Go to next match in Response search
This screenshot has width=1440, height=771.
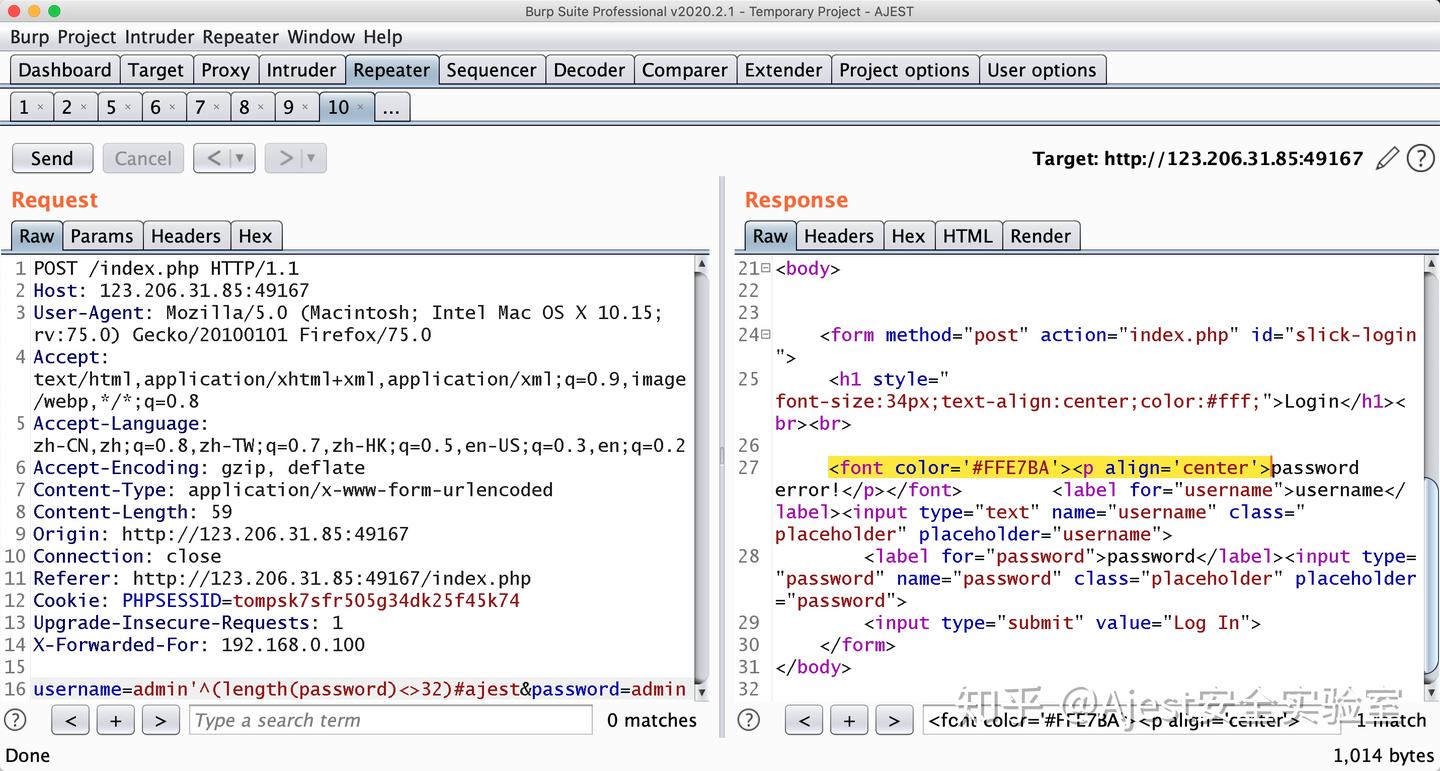pyautogui.click(x=894, y=720)
